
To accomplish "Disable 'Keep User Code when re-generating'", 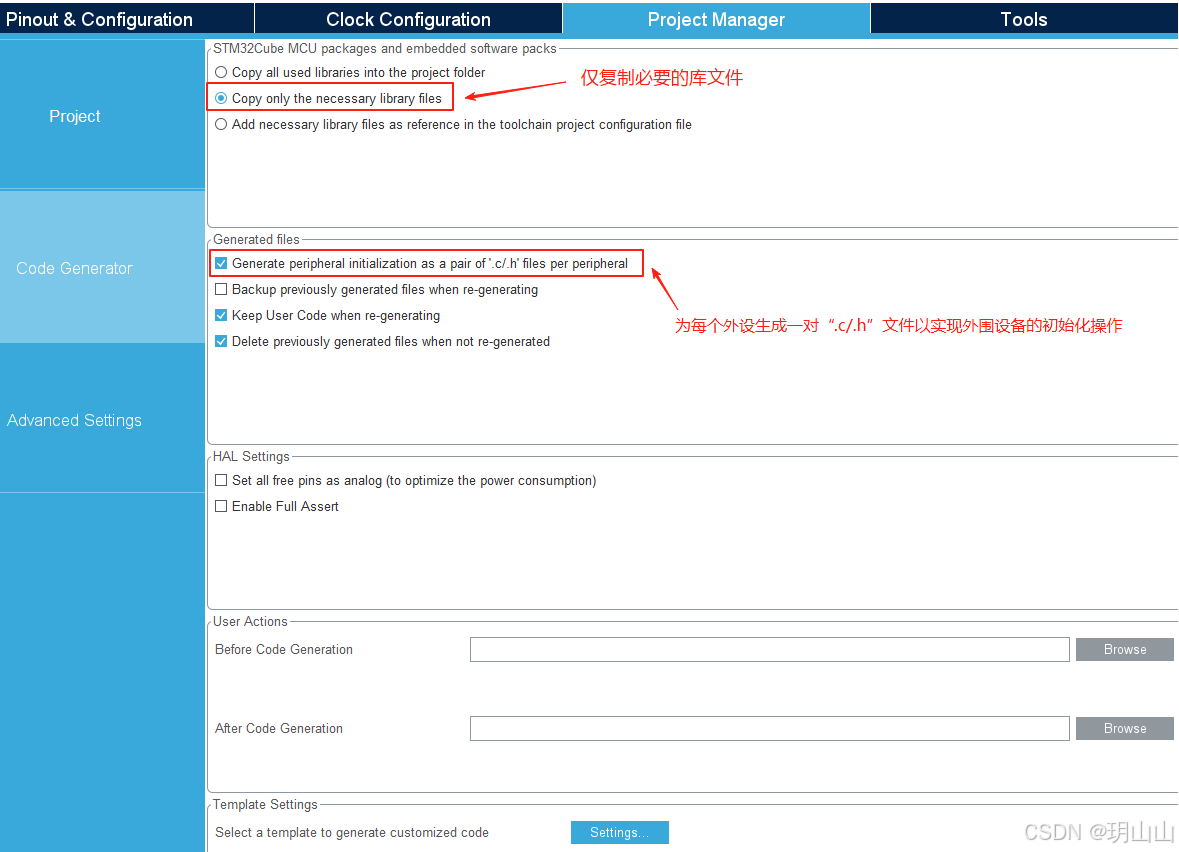I will 221,315.
